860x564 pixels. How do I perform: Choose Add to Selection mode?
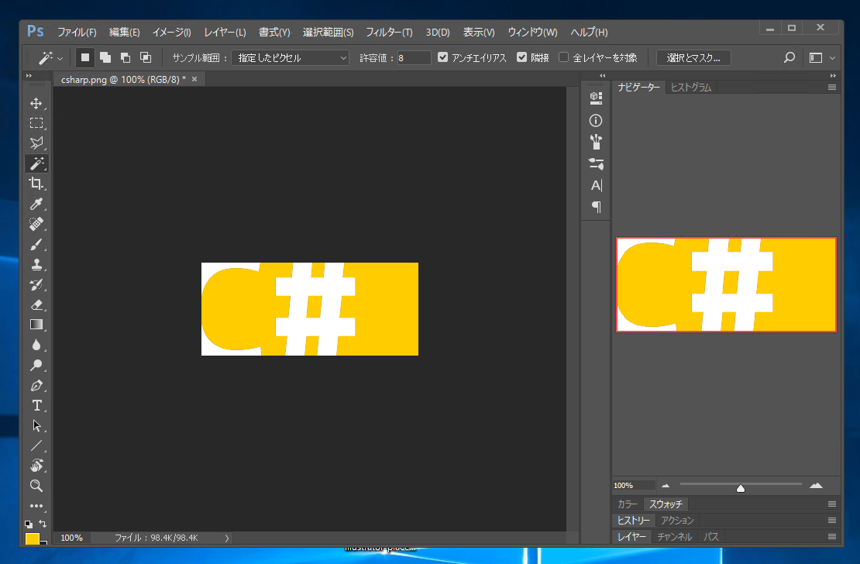pyautogui.click(x=105, y=58)
